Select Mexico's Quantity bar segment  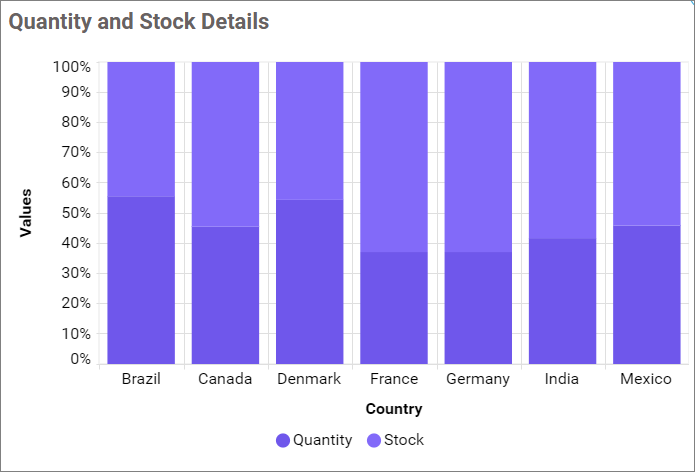click(x=646, y=294)
